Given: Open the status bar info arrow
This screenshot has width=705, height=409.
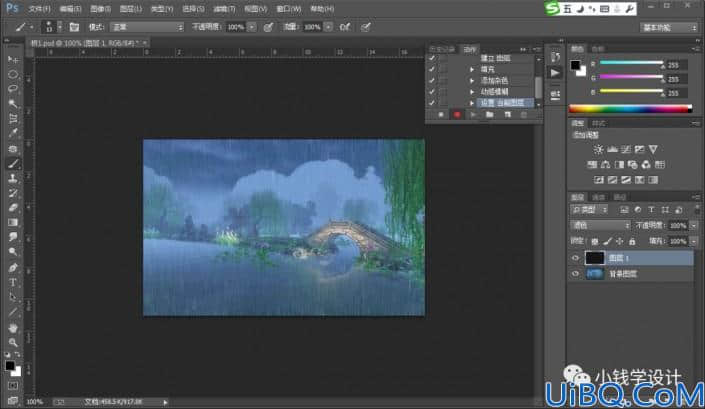Looking at the screenshot, I should pyautogui.click(x=165, y=402).
